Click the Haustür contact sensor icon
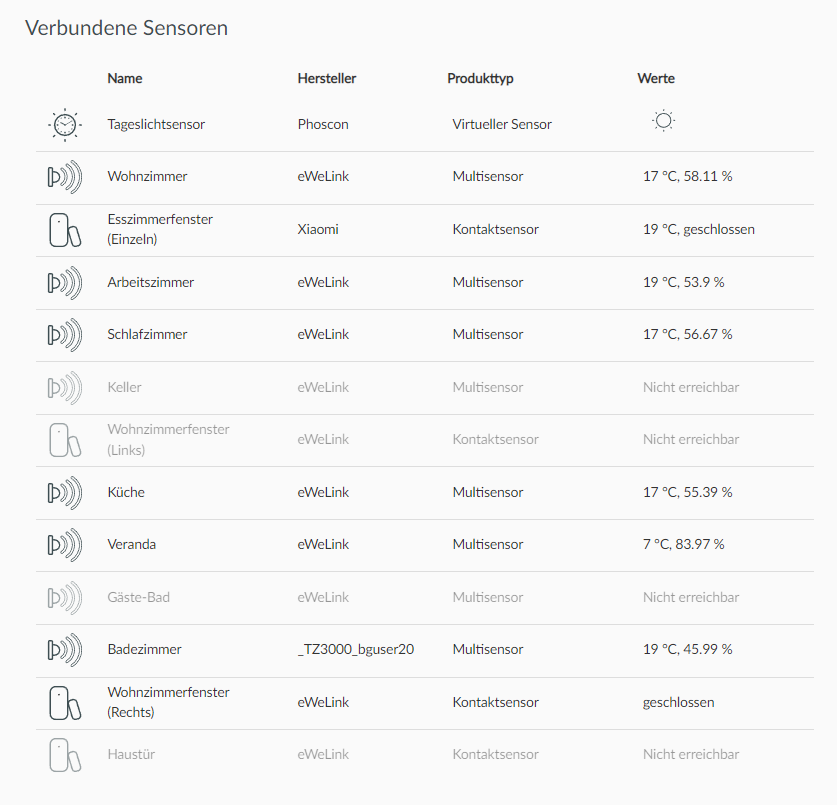Screen dimensions: 837x805 (x=64, y=754)
